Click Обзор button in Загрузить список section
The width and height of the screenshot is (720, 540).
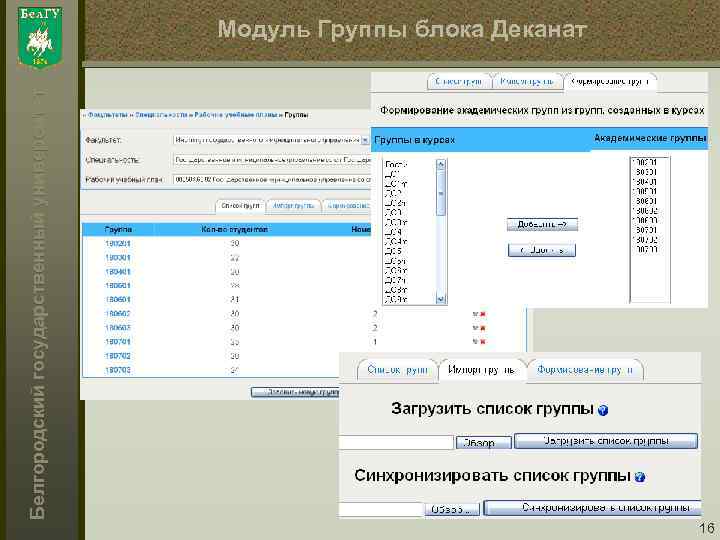(x=484, y=443)
